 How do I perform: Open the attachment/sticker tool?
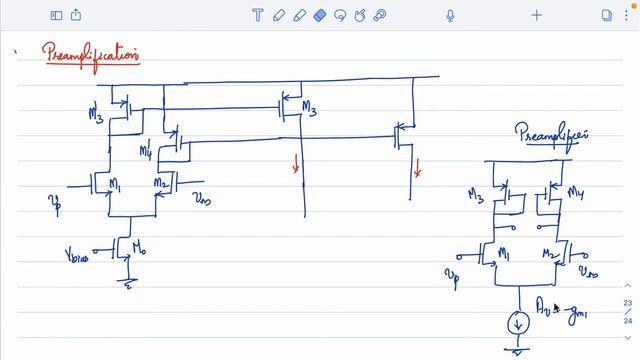tap(380, 16)
